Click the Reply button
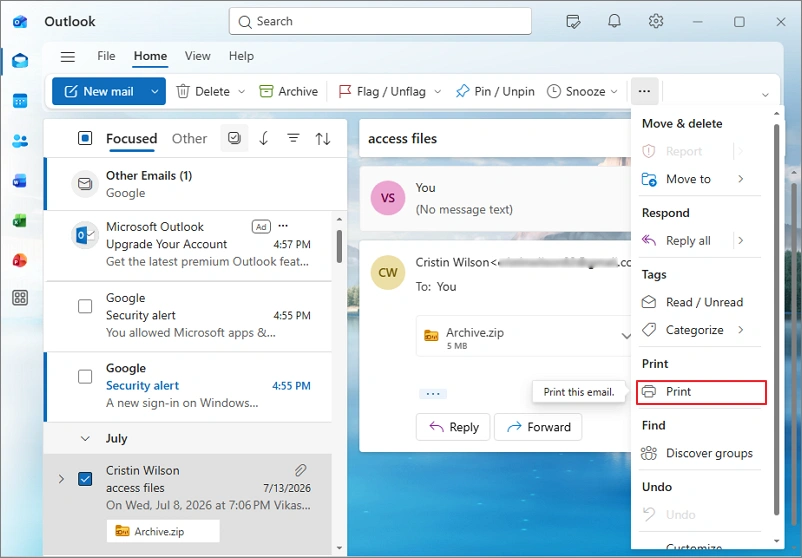 pos(453,427)
